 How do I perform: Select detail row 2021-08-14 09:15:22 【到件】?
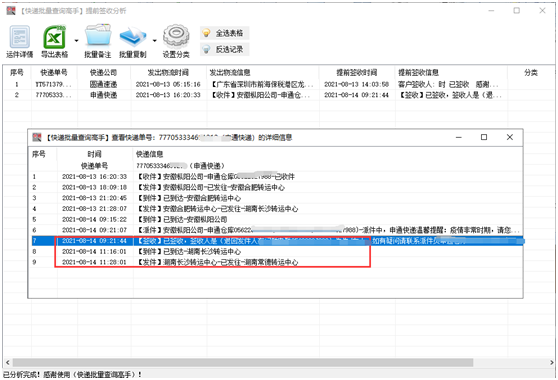pyautogui.click(x=276, y=219)
